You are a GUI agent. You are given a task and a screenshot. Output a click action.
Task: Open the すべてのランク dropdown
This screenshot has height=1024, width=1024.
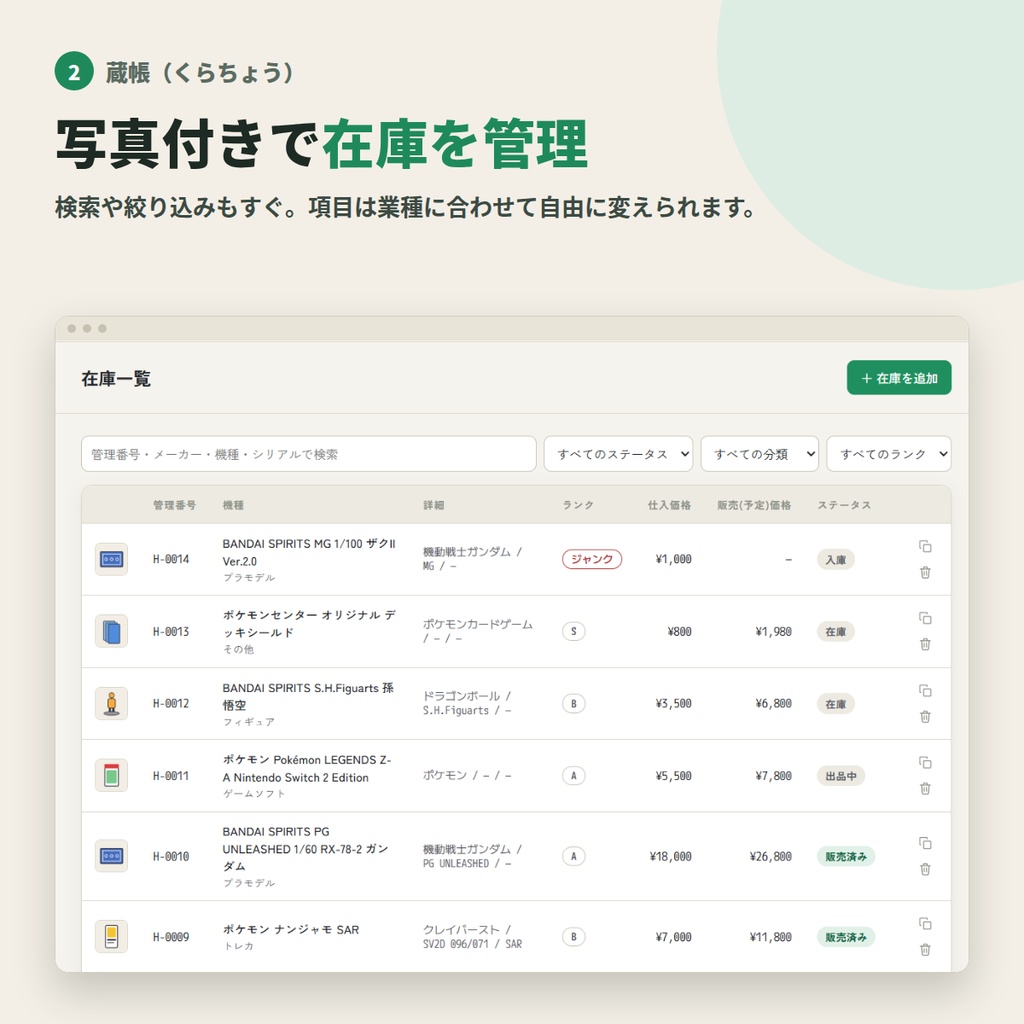pyautogui.click(x=888, y=454)
